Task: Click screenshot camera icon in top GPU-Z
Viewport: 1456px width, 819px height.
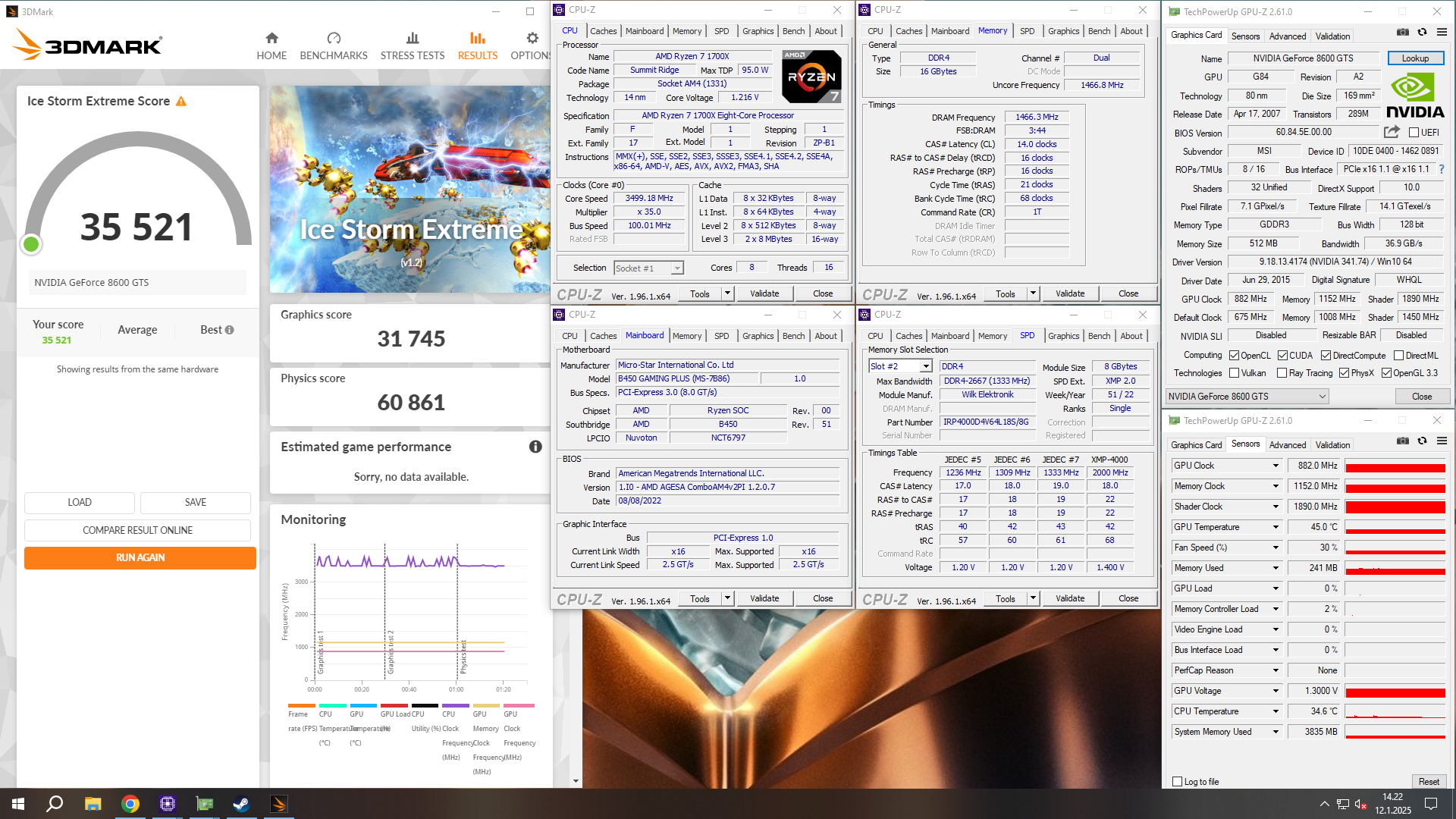Action: [1403, 33]
